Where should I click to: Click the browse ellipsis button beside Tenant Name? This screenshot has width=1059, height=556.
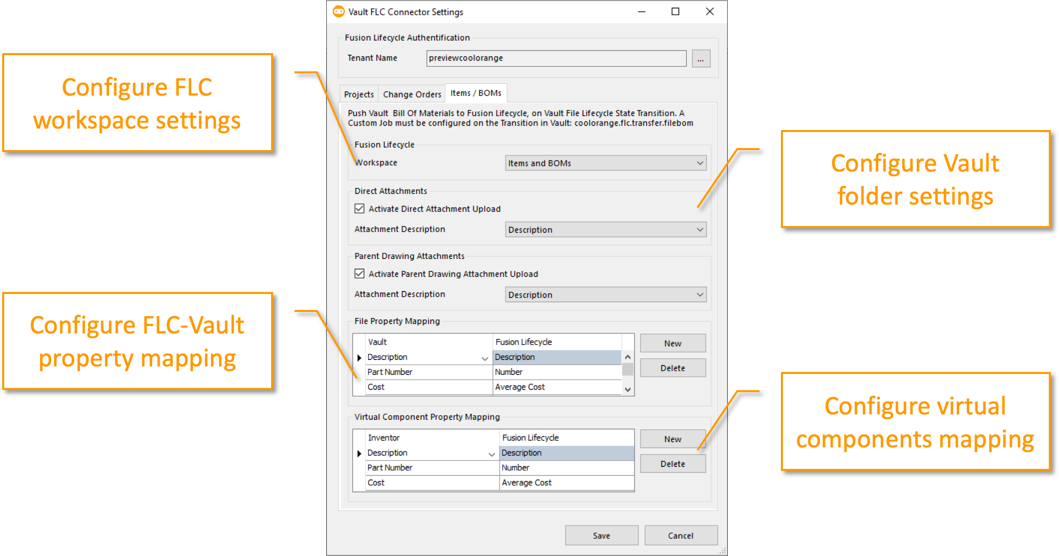click(701, 59)
